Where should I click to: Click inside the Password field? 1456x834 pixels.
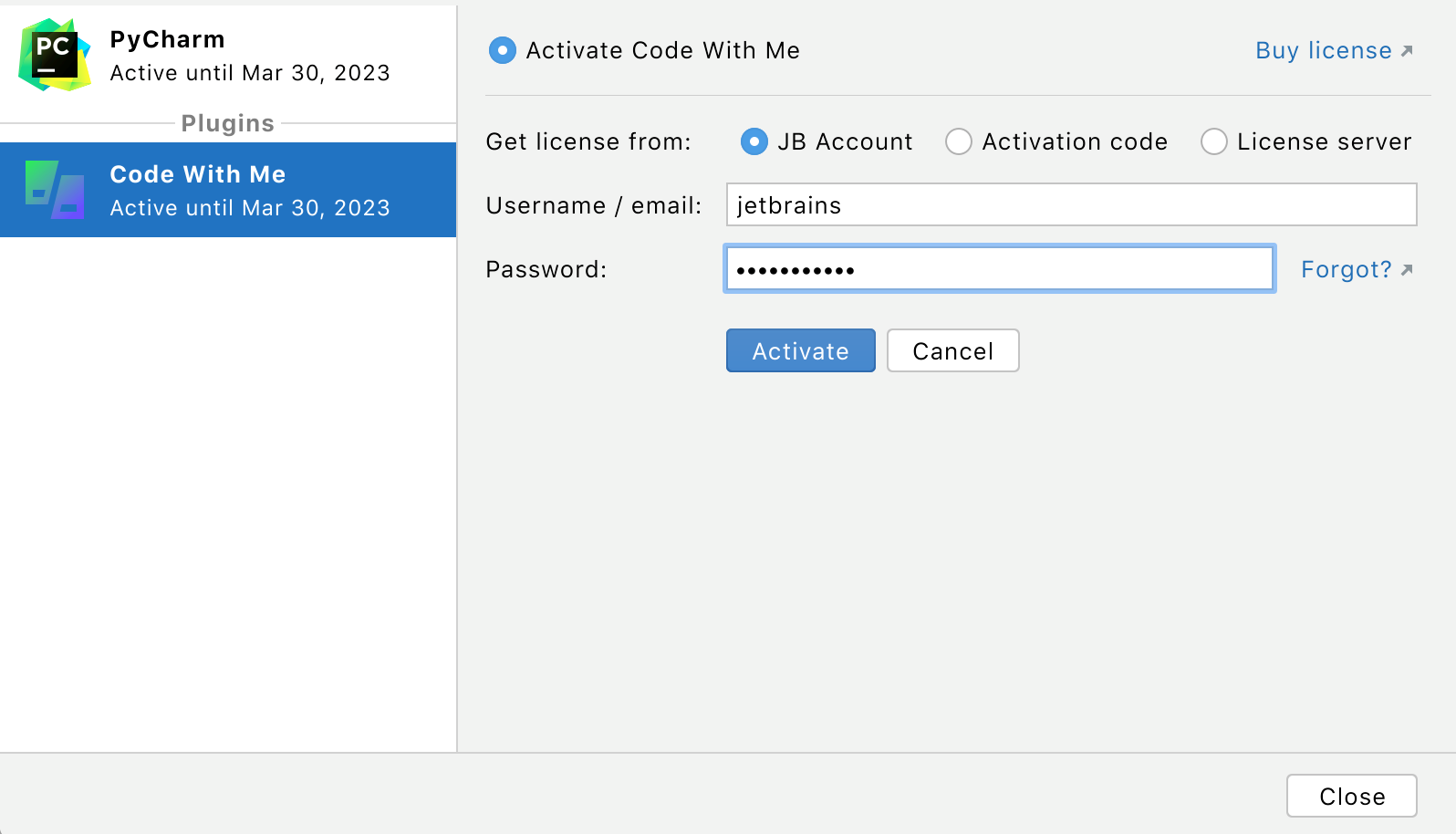pos(999,268)
